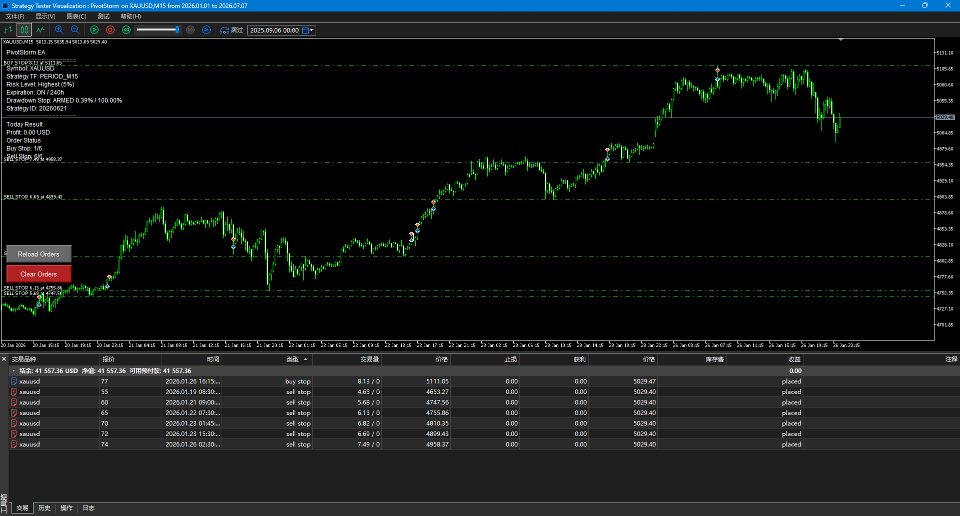Open the 测试 menu
Viewport: 960px width, 516px height.
103,17
